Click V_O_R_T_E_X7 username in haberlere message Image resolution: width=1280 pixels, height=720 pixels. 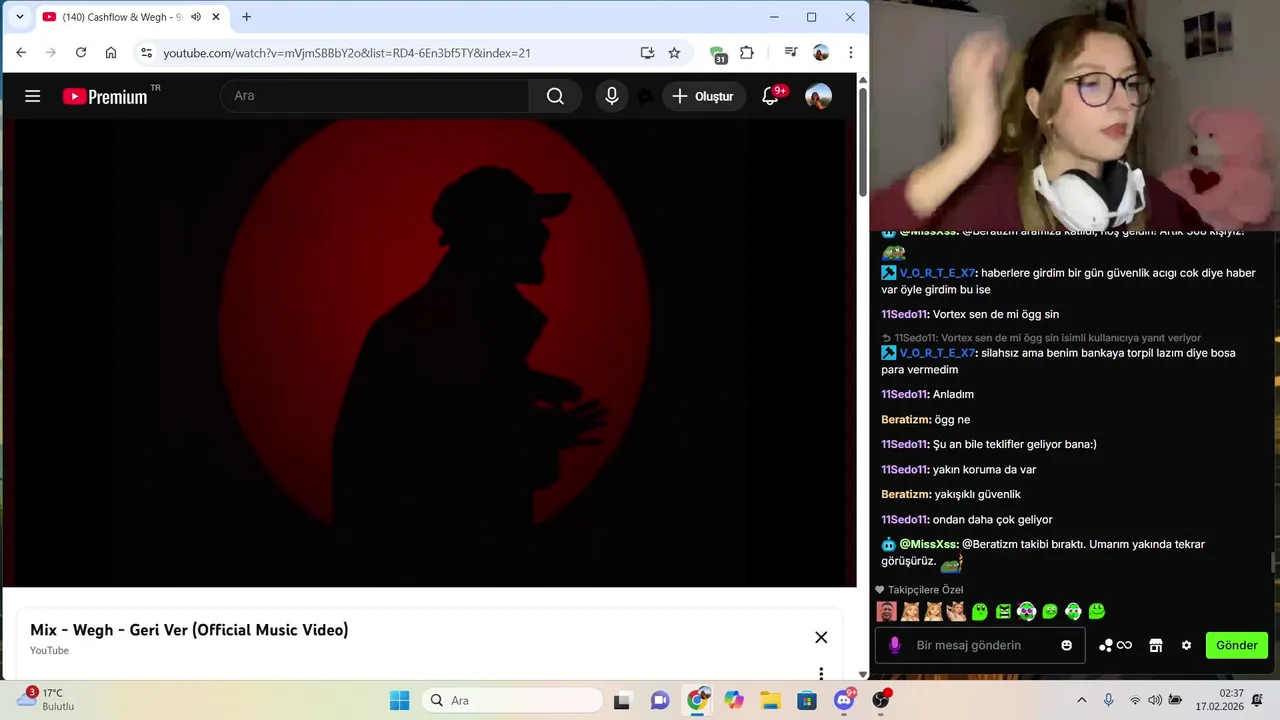(937, 273)
